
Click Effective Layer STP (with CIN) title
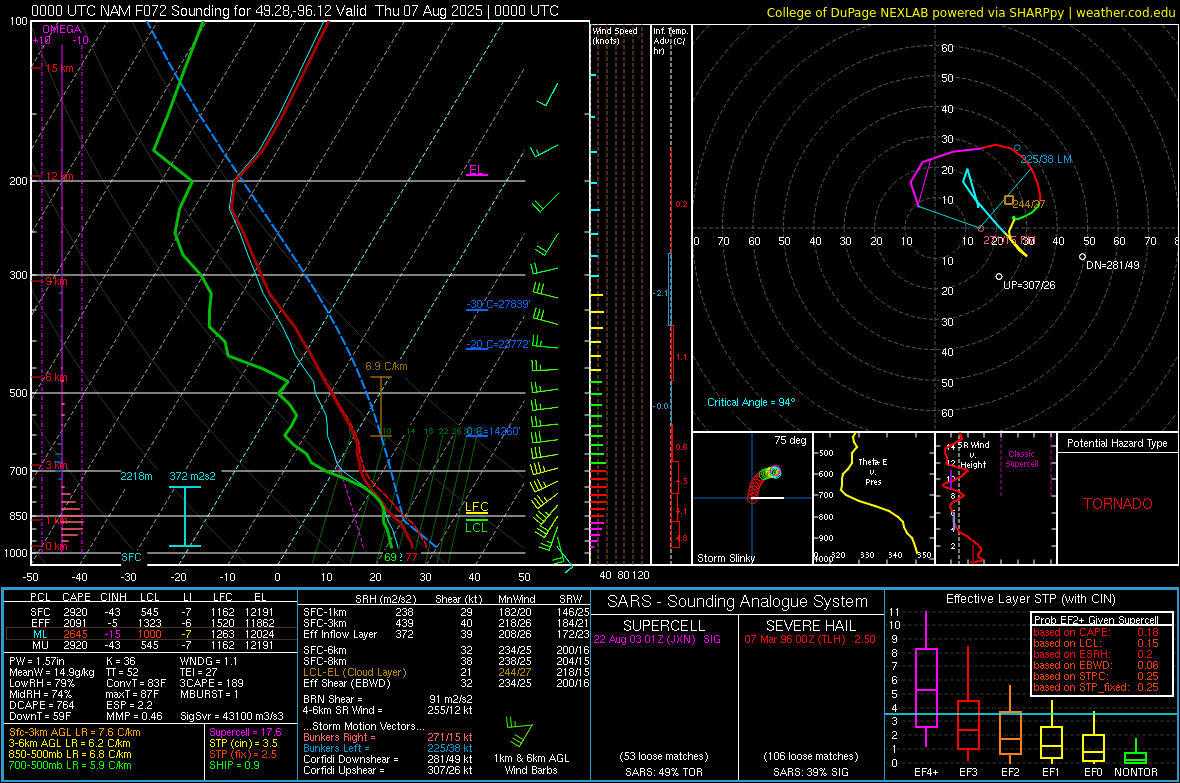click(1030, 599)
